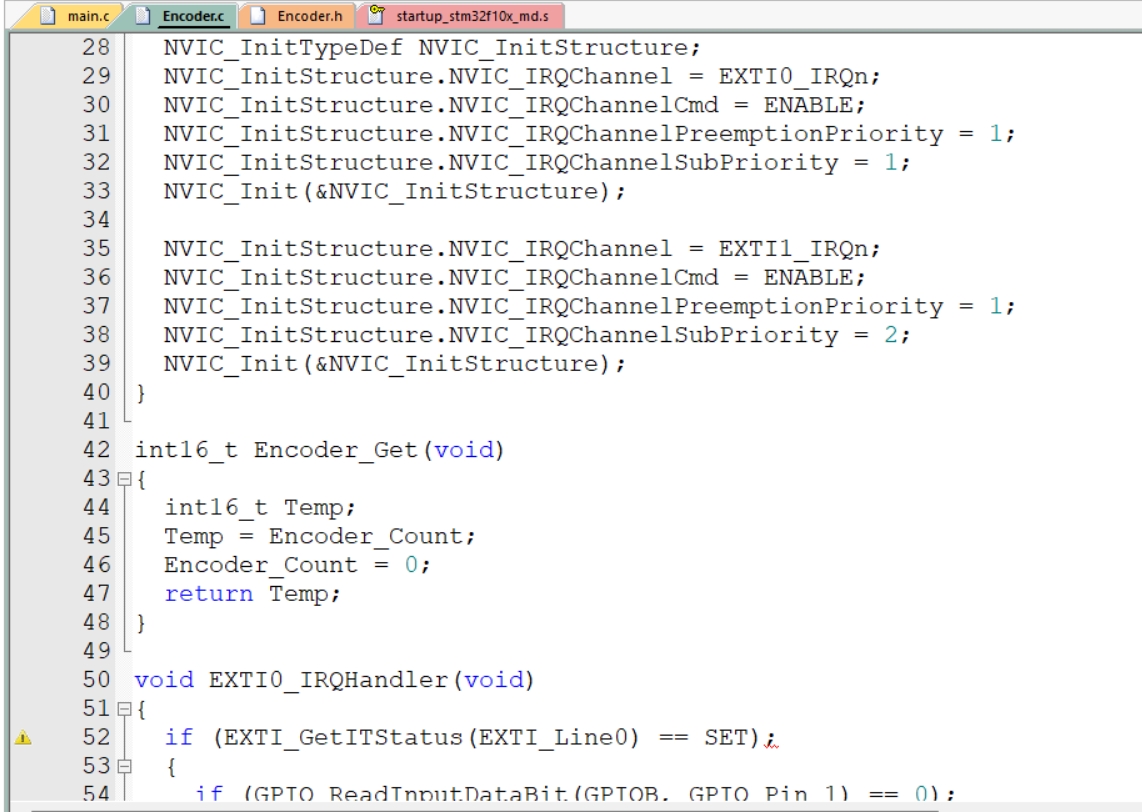
Task: Click sub priority value 1 on line 32
Action: coord(891,162)
